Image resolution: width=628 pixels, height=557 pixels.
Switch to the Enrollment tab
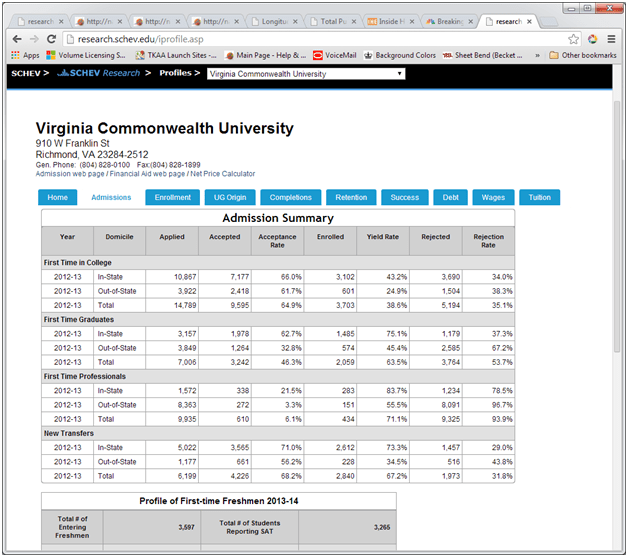tap(172, 197)
